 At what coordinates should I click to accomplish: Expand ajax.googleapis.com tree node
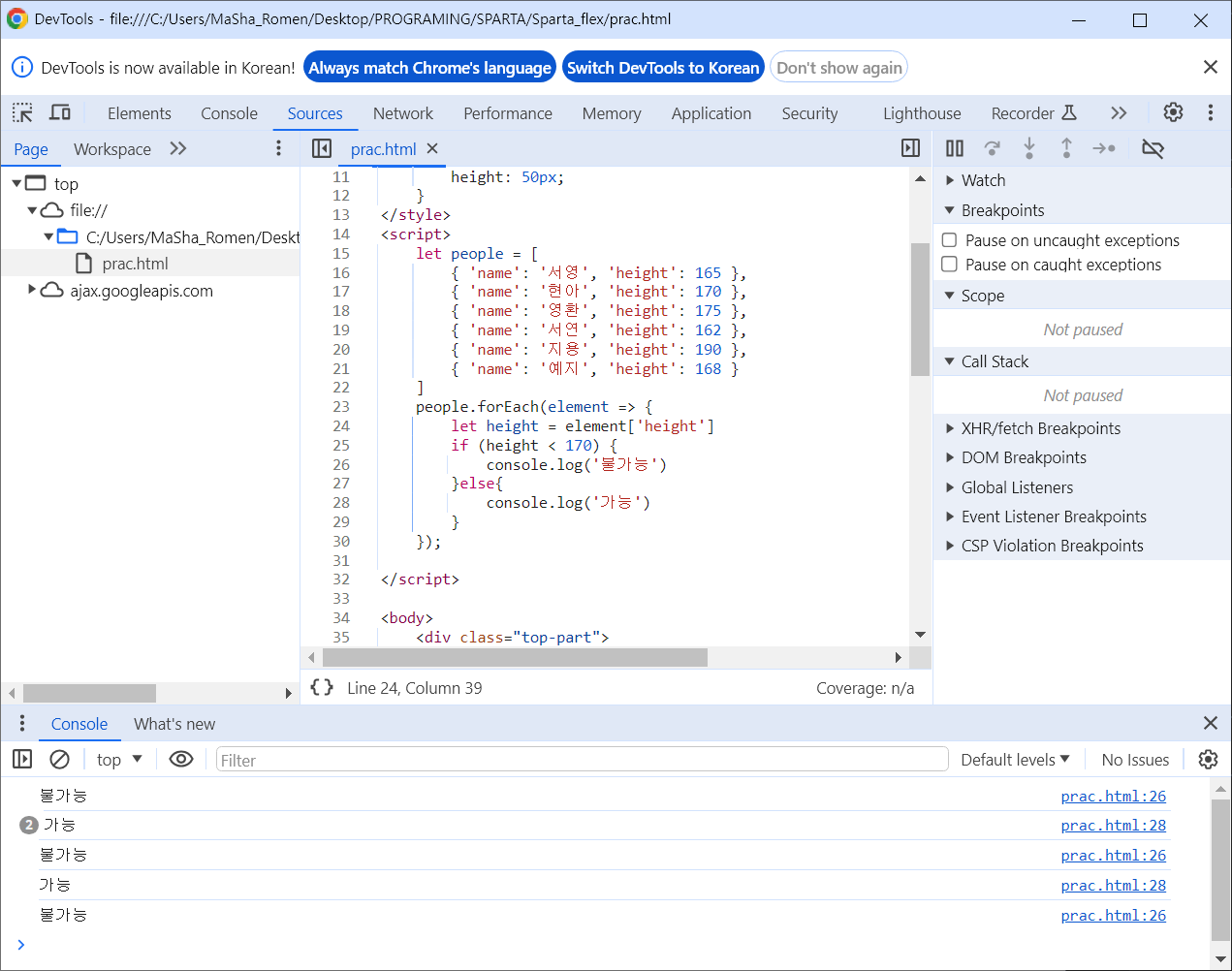(x=32, y=290)
